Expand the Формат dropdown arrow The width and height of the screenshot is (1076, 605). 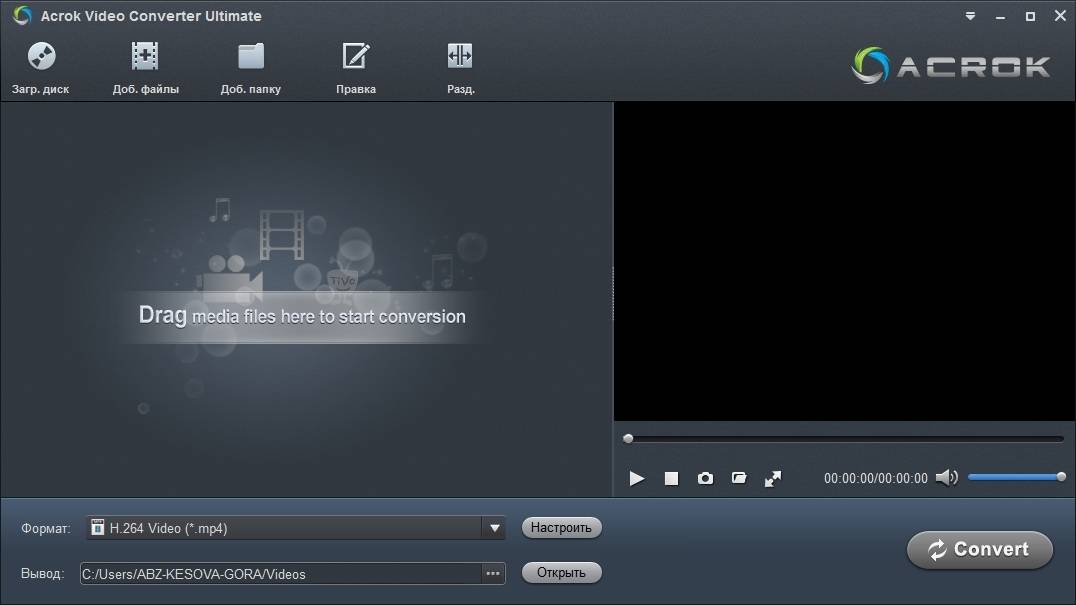pyautogui.click(x=495, y=528)
